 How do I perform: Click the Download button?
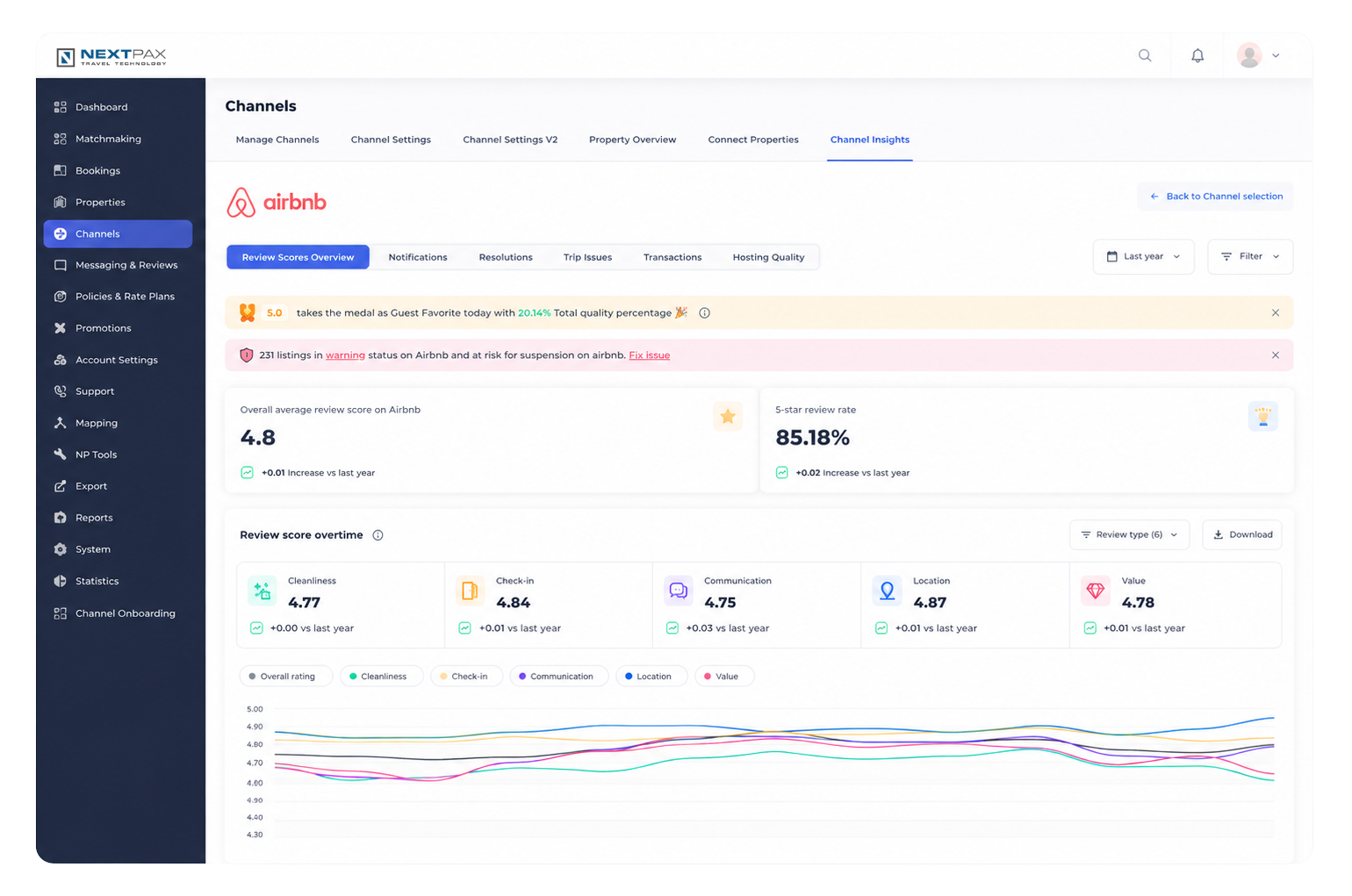1242,534
